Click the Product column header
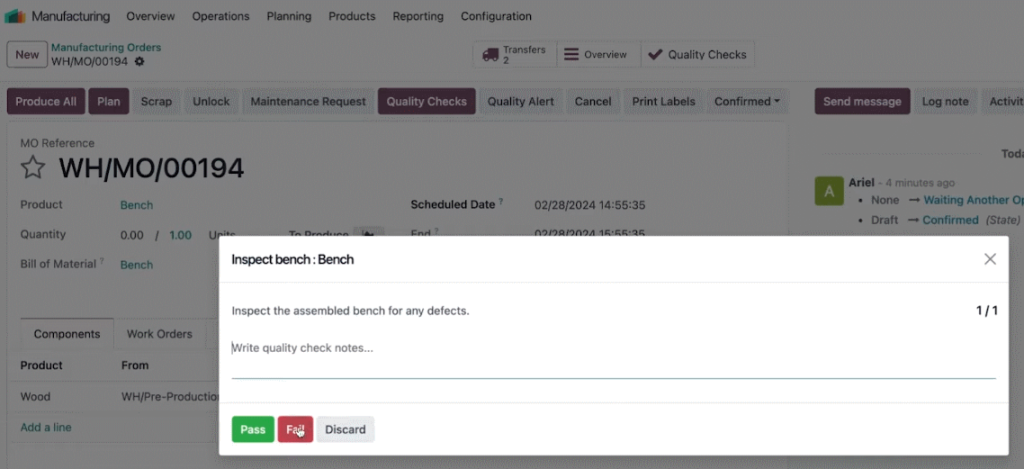1024x469 pixels. [41, 365]
